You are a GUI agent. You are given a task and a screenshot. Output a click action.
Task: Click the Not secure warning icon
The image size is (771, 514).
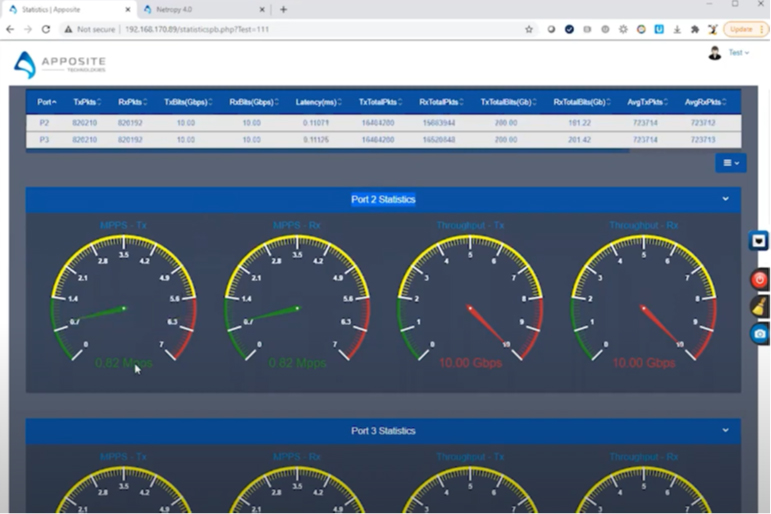tap(68, 30)
